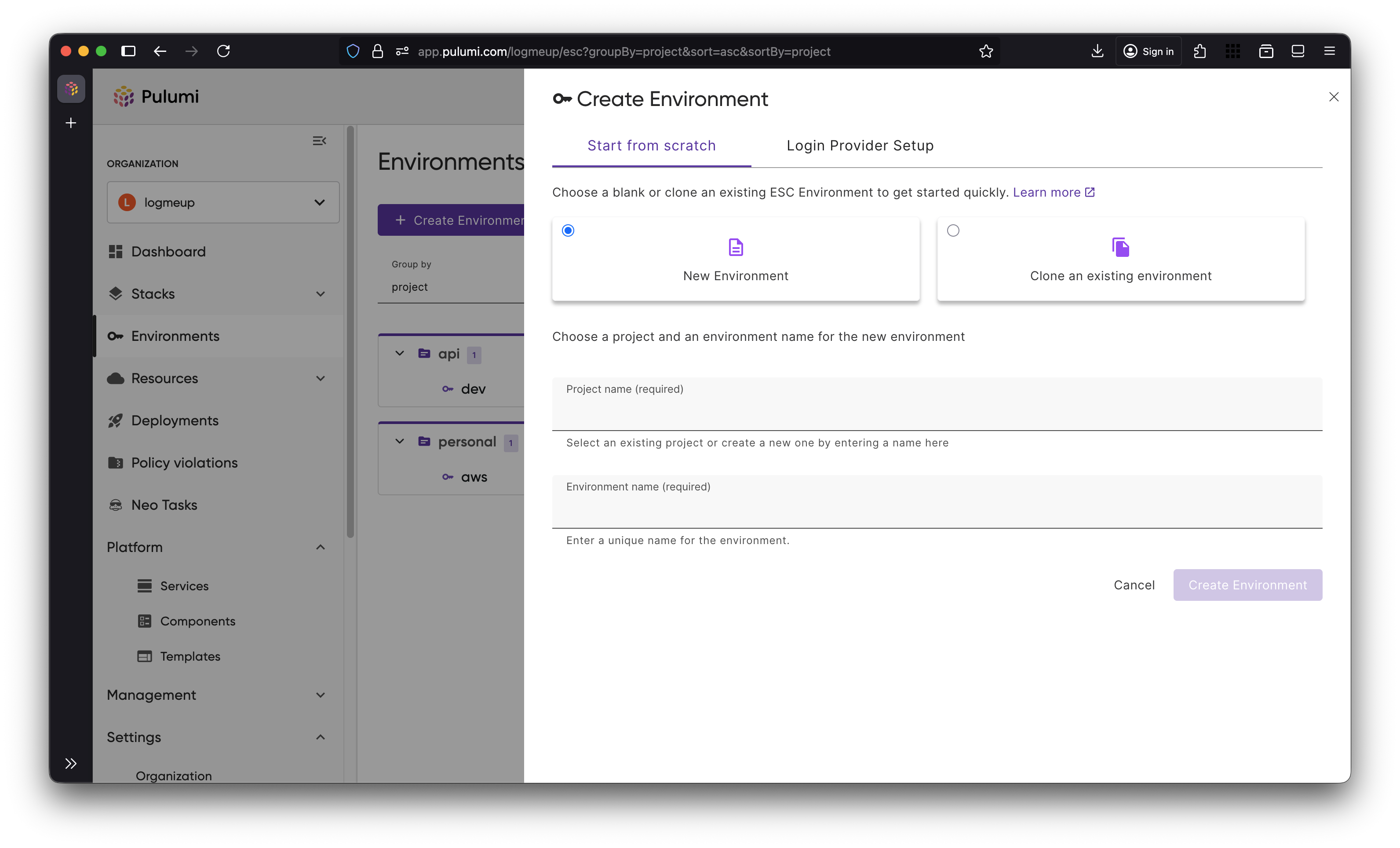This screenshot has width=1400, height=848.
Task: Reload the page with refresh icon
Action: click(223, 51)
